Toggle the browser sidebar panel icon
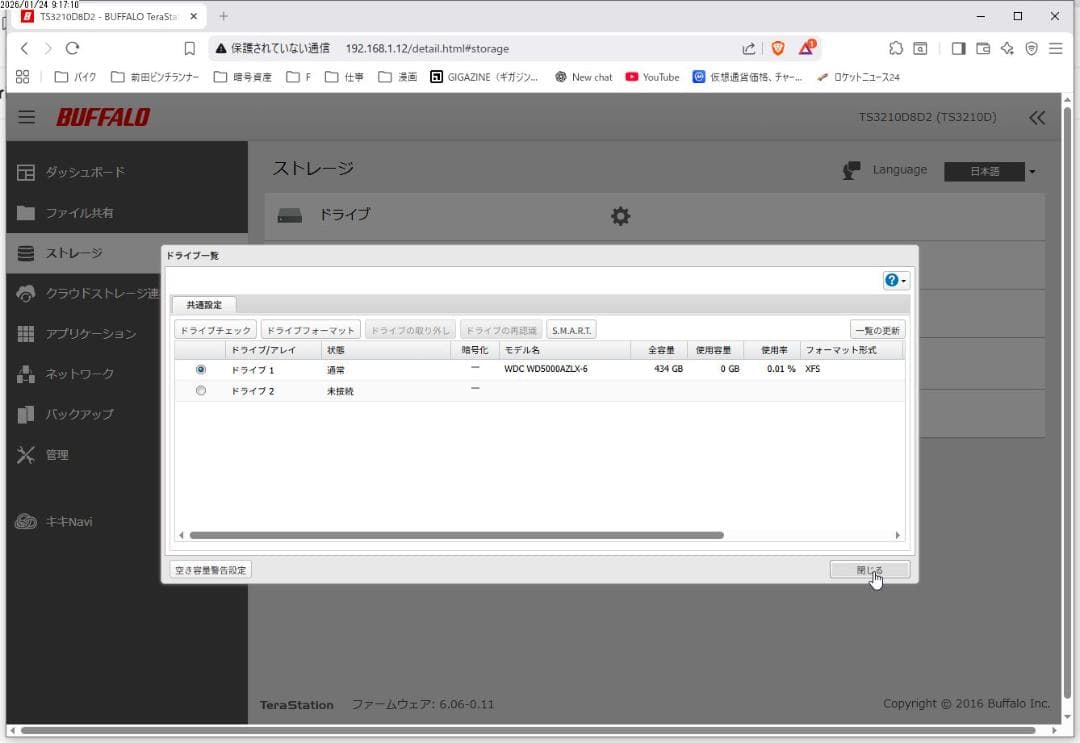Viewport: 1080px width, 743px height. 958,48
